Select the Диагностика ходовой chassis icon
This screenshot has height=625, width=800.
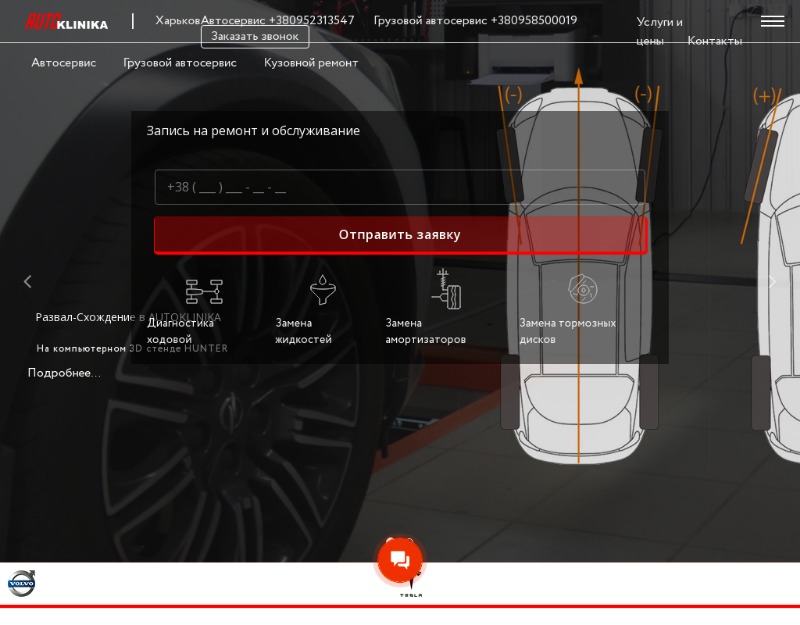tap(204, 292)
